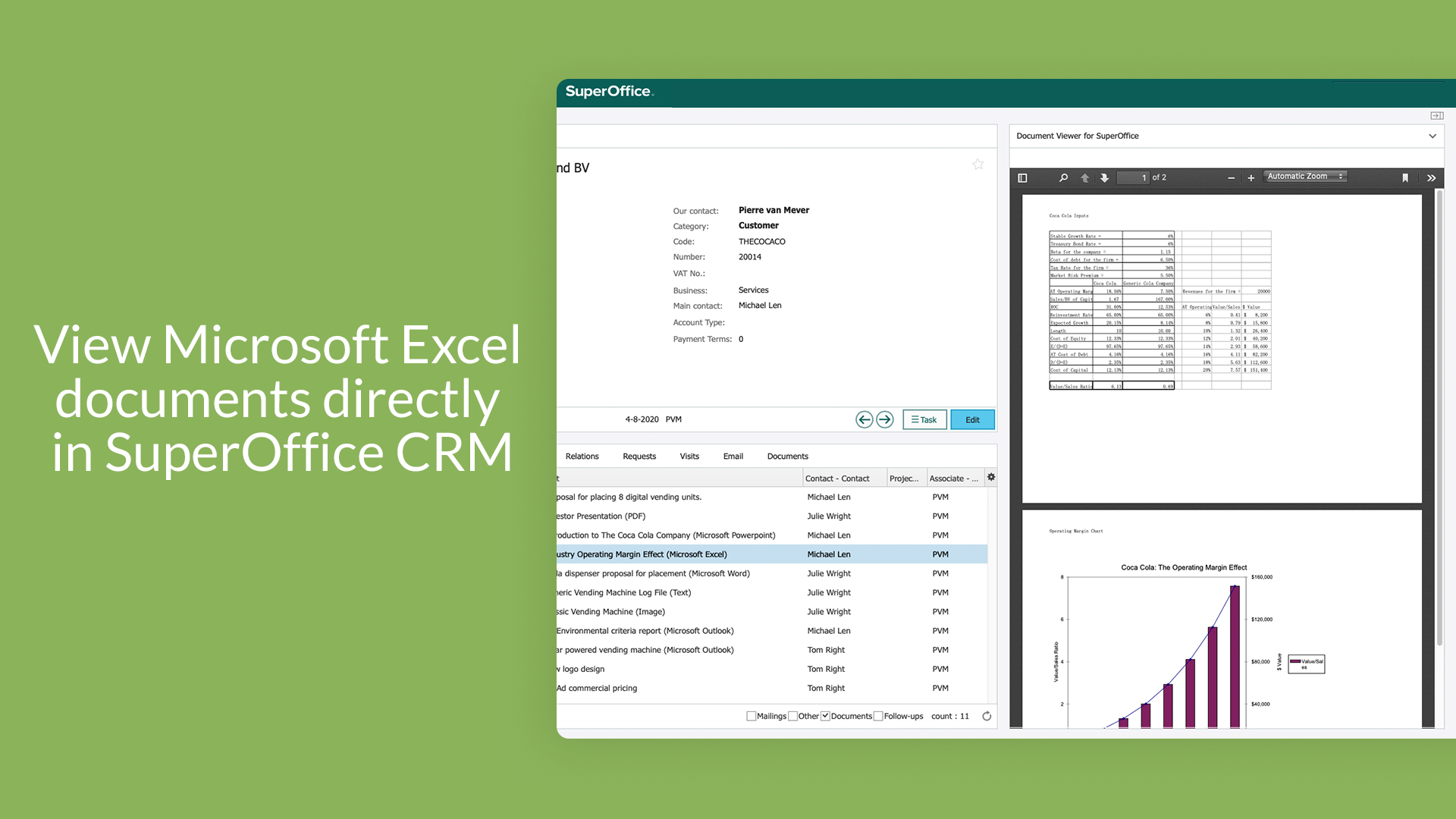Click Operating Margin chart page preview

(1222, 619)
